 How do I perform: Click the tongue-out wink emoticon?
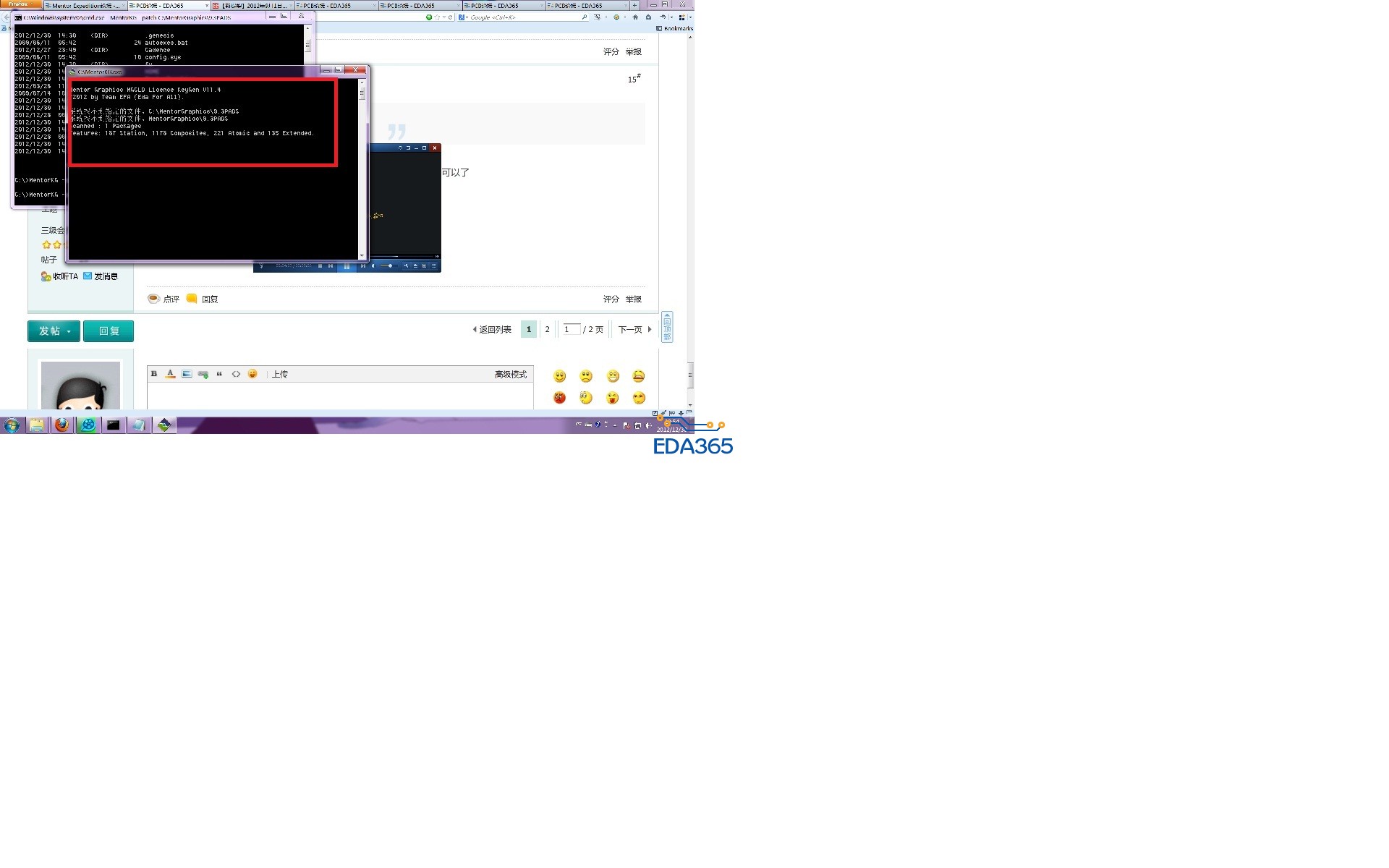click(613, 398)
